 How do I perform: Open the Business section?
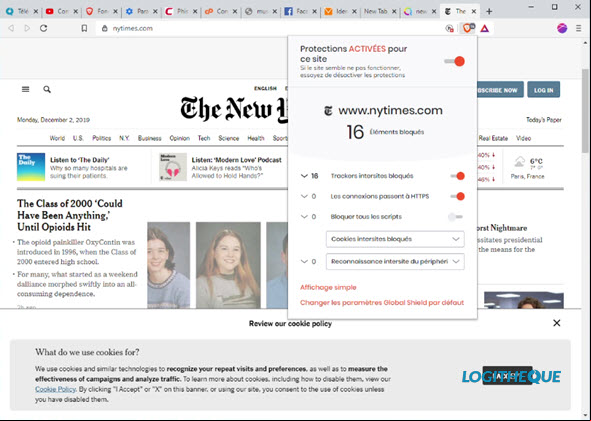(150, 138)
